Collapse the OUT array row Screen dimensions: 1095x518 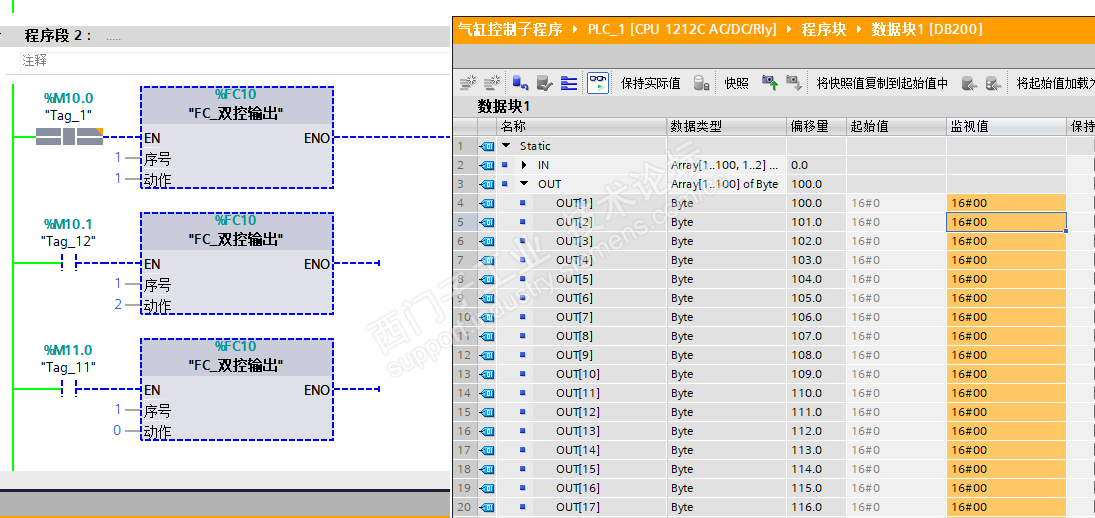pos(524,184)
